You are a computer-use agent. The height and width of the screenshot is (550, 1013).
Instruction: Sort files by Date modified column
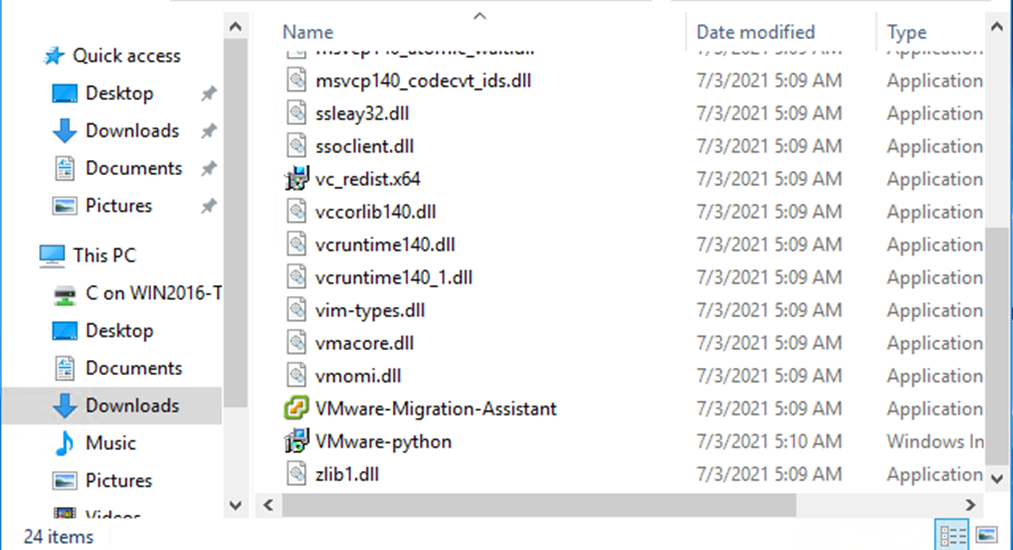pos(755,32)
